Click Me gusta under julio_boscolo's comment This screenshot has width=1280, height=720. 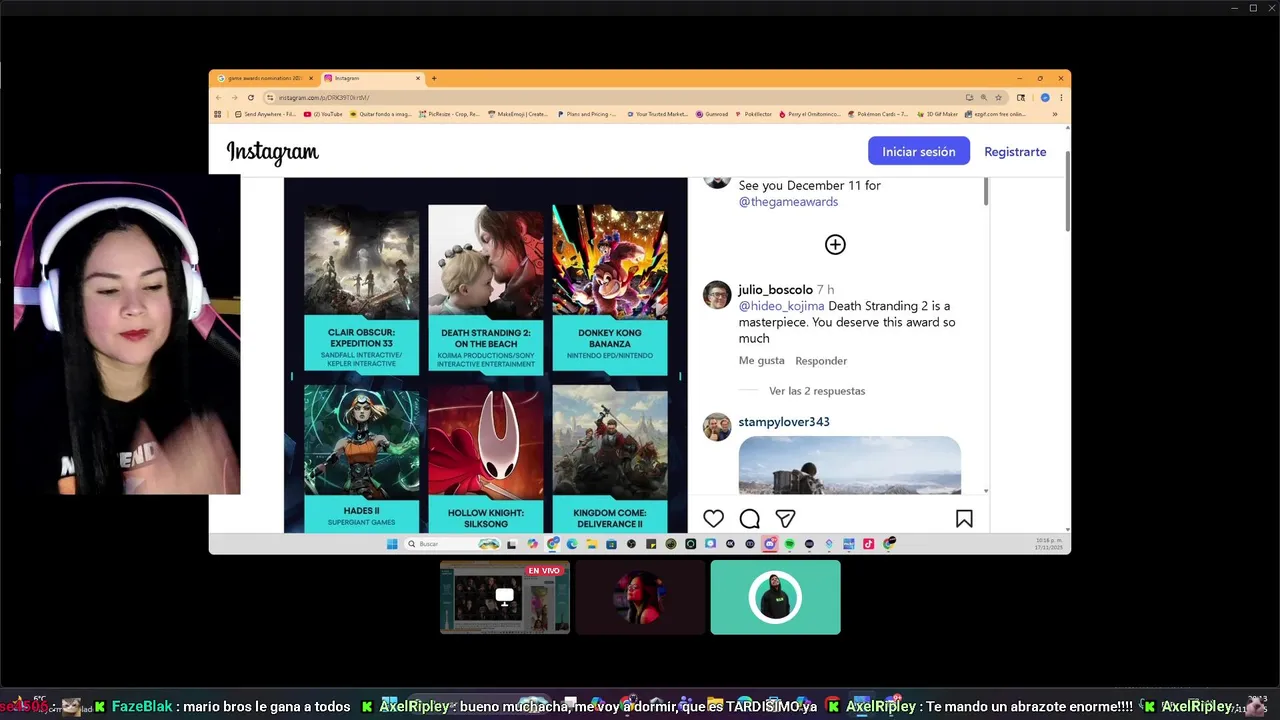(x=761, y=361)
